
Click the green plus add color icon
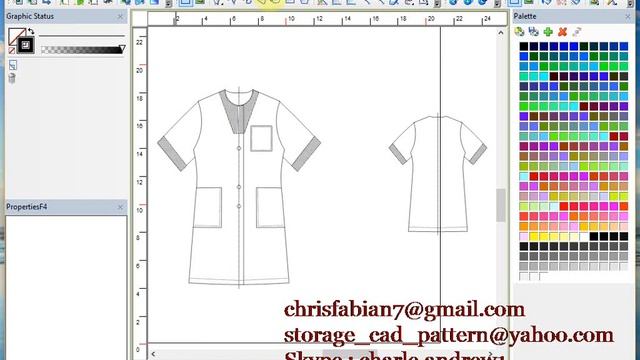[x=548, y=31]
